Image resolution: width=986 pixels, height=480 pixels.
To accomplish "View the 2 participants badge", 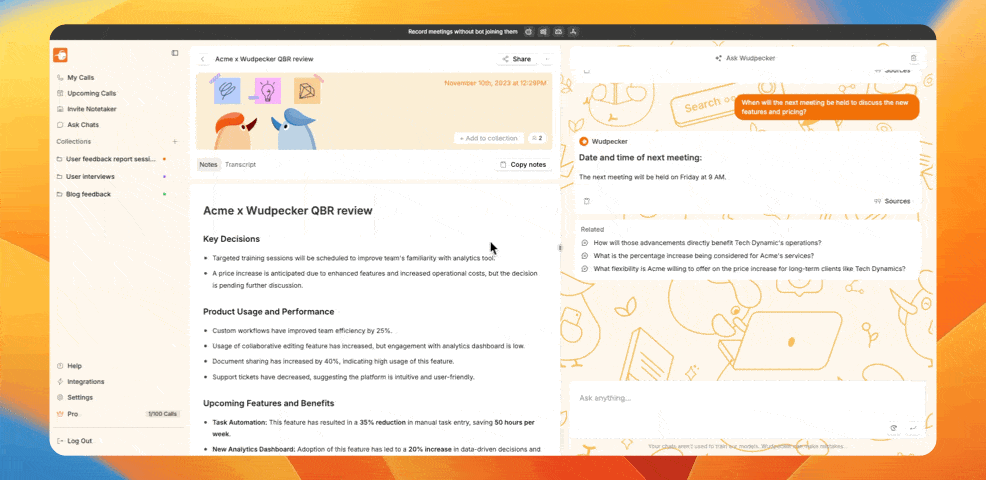I will coord(536,138).
